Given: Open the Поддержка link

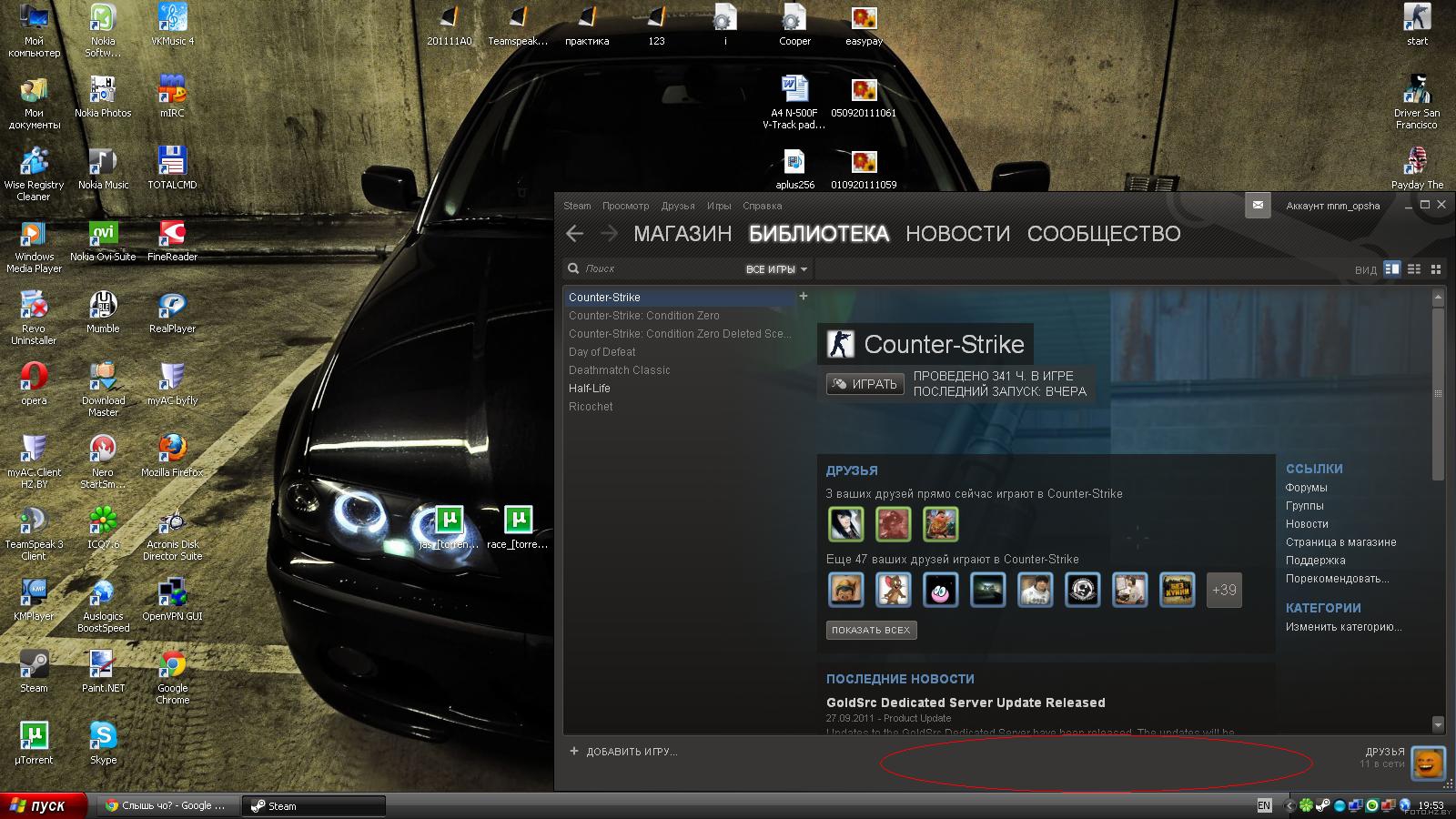Looking at the screenshot, I should tap(1315, 561).
